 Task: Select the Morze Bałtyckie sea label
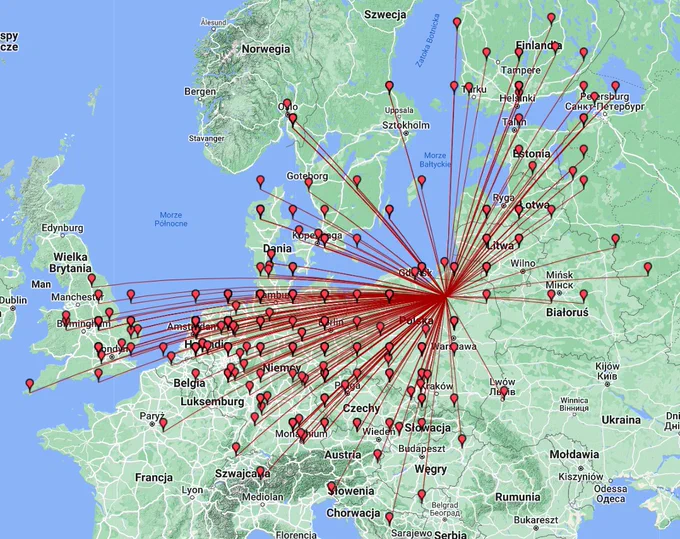pos(435,160)
